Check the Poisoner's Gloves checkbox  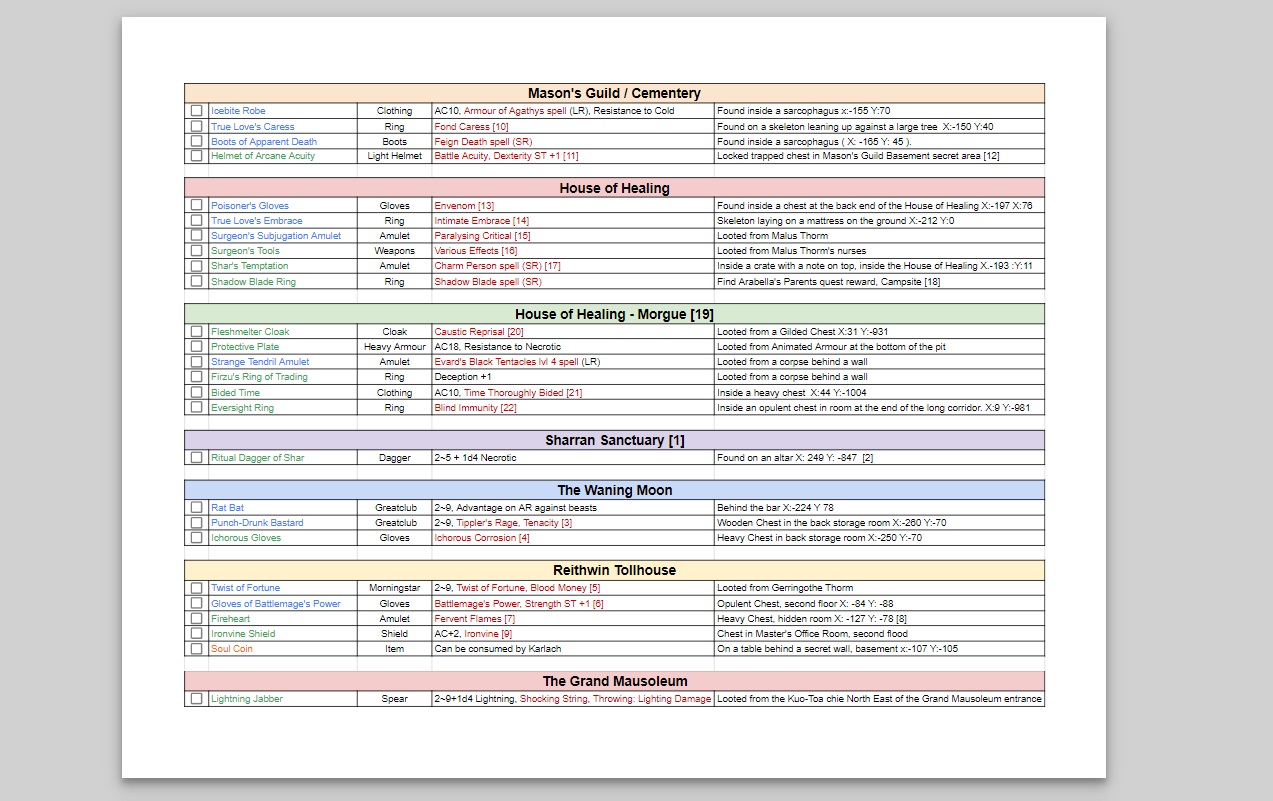(x=196, y=206)
